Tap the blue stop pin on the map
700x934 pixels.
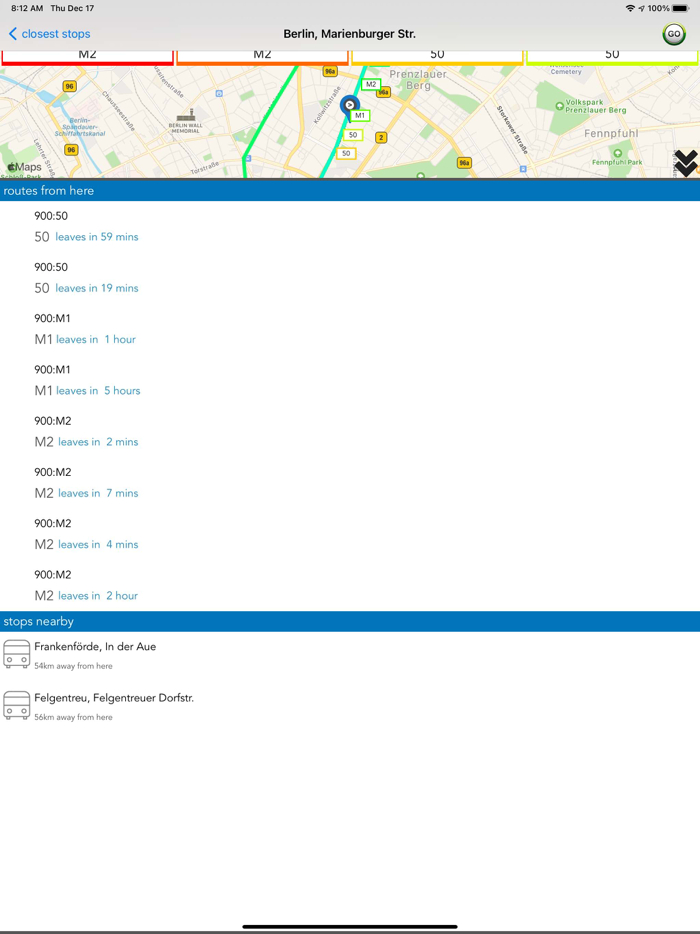pyautogui.click(x=350, y=107)
